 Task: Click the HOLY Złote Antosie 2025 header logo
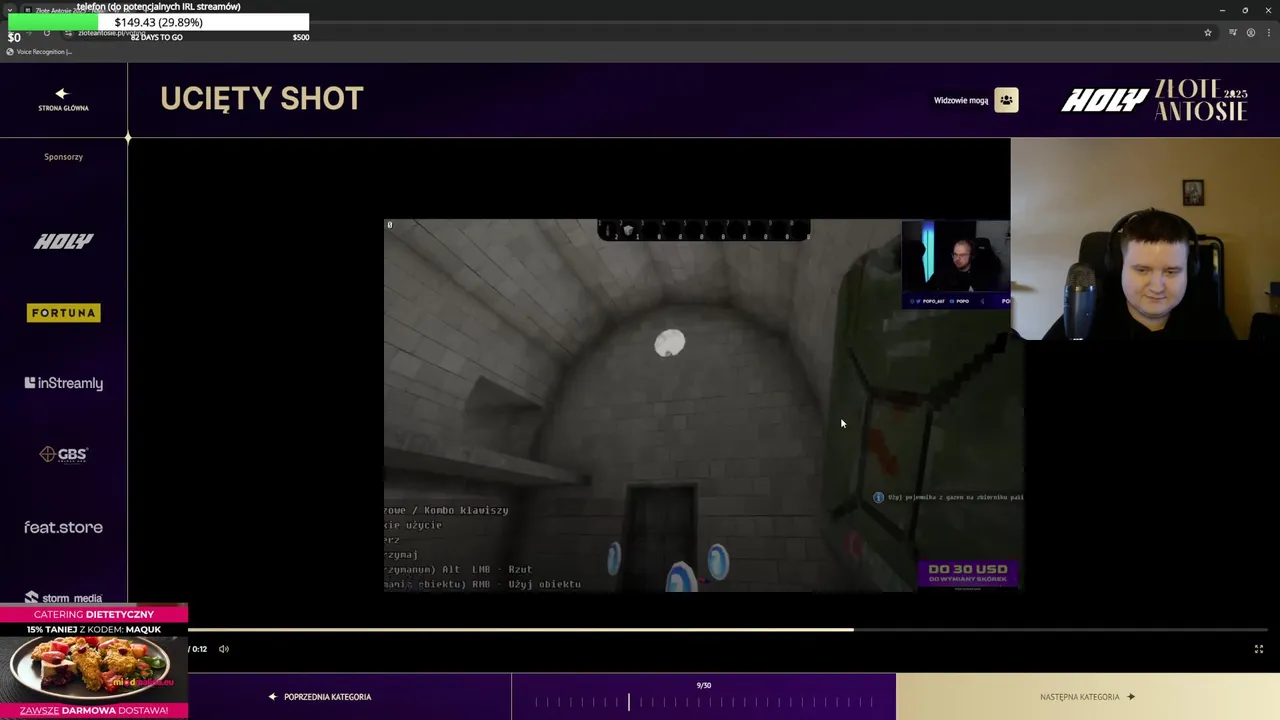pyautogui.click(x=1154, y=100)
